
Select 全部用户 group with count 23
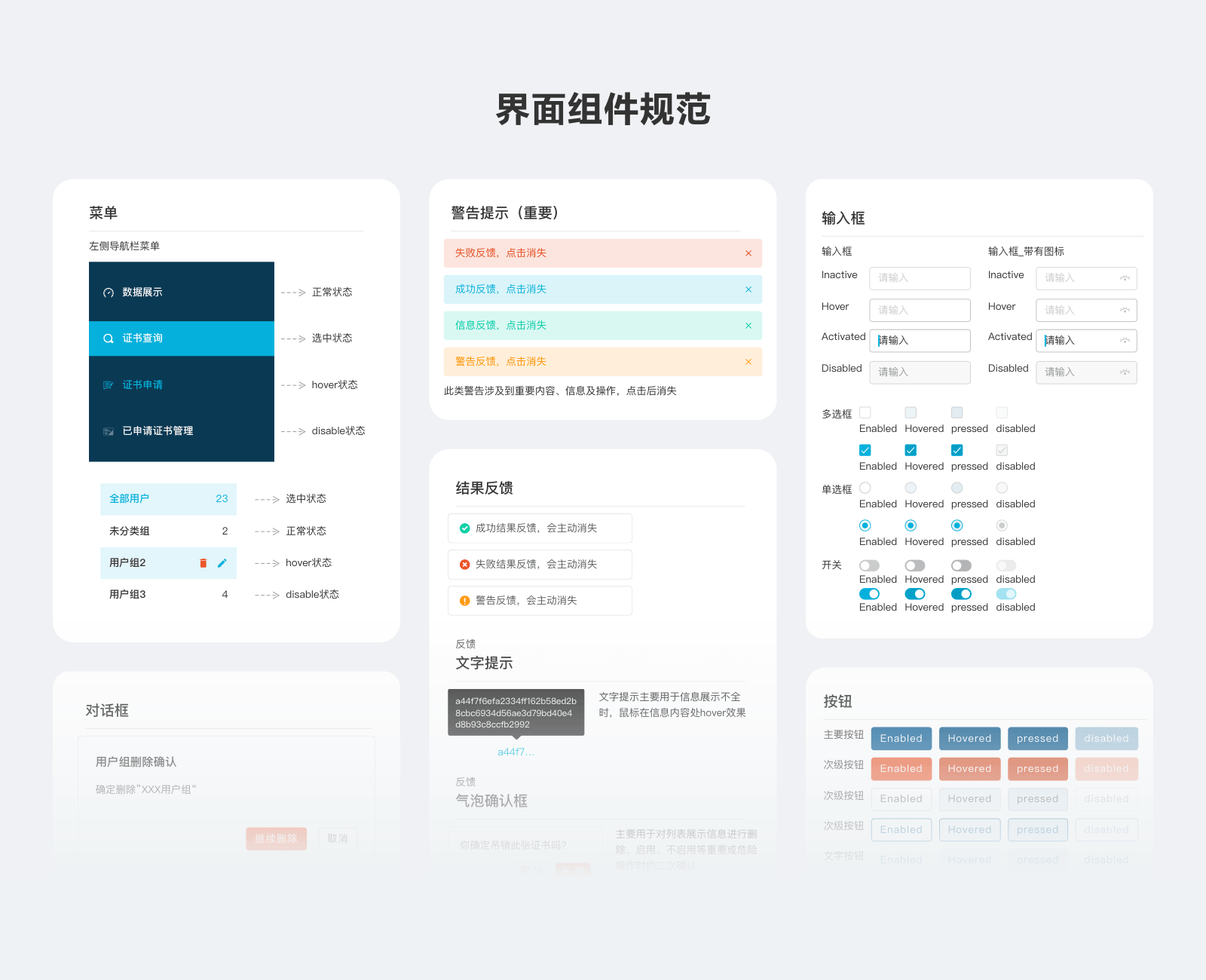point(168,499)
